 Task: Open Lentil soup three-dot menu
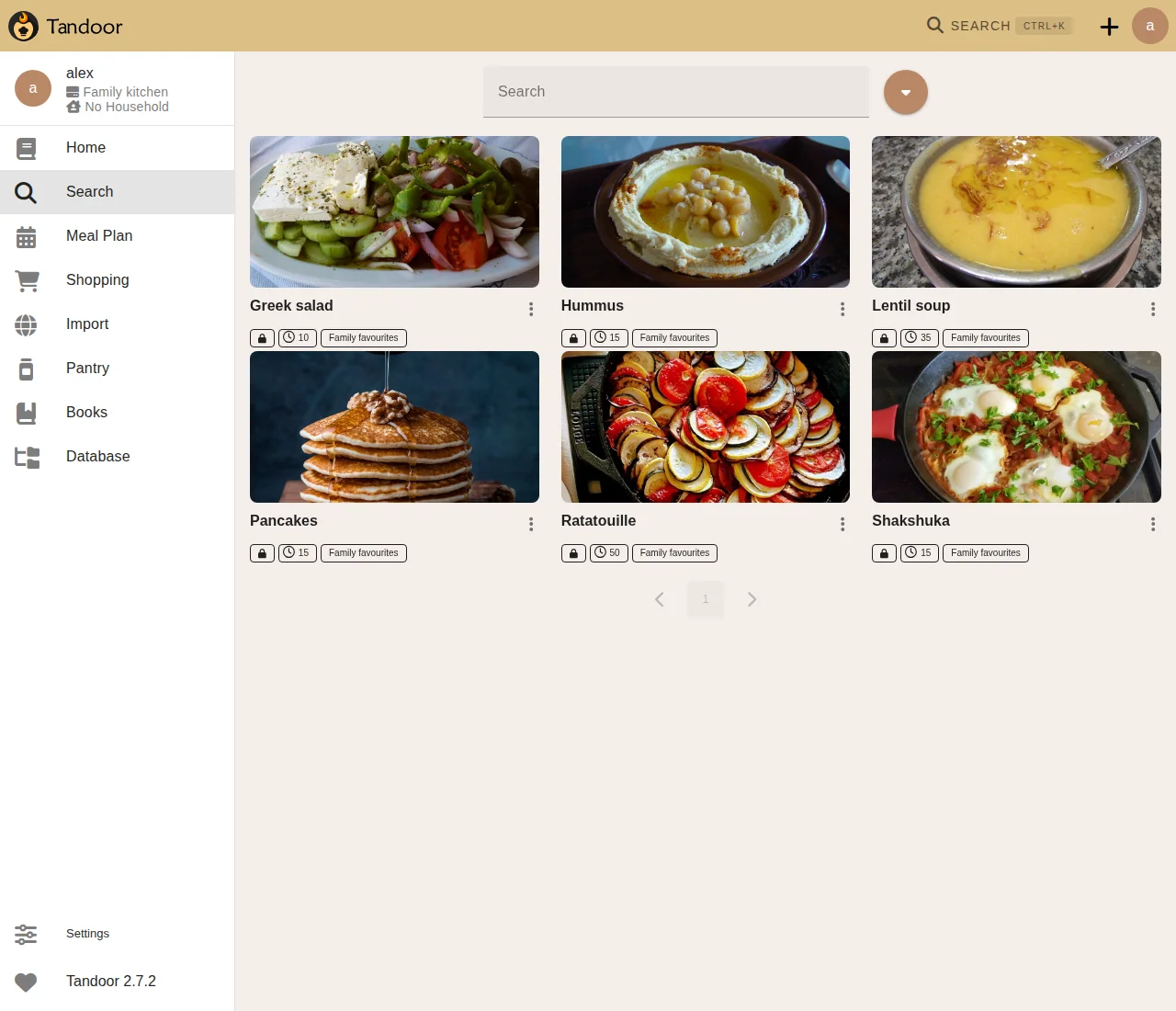click(1153, 310)
